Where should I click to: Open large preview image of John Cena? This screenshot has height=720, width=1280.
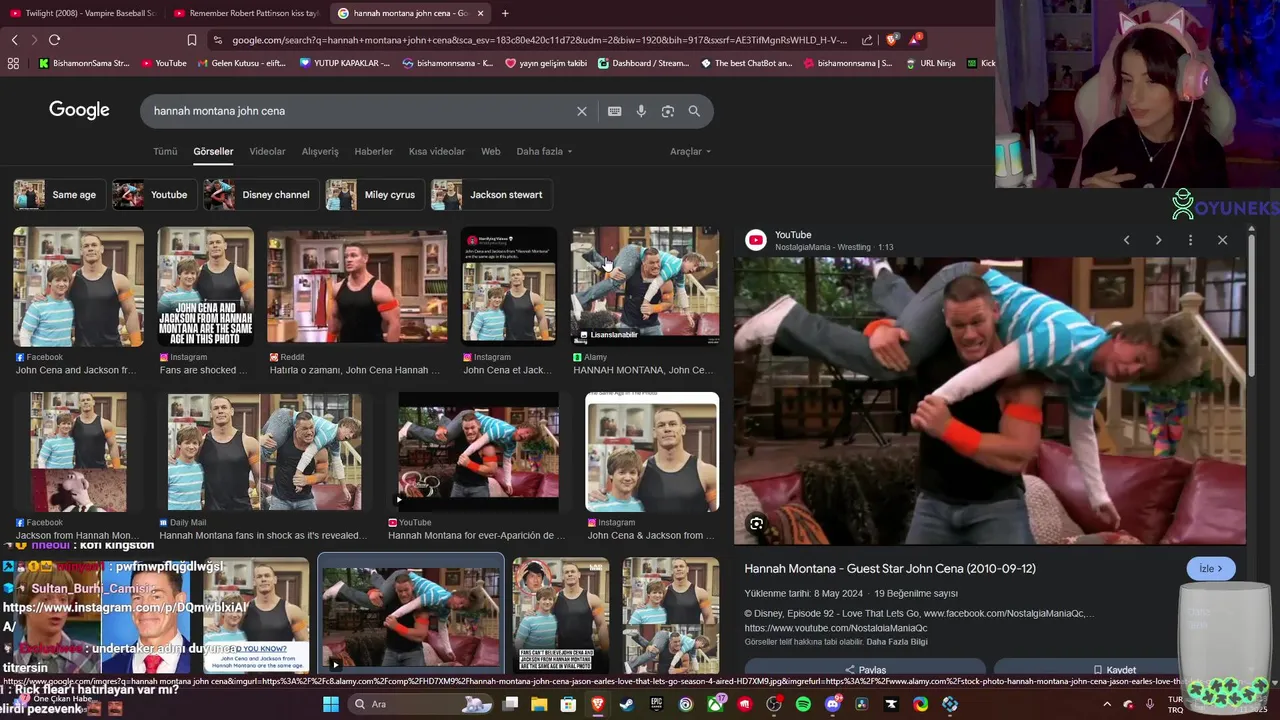tap(990, 400)
